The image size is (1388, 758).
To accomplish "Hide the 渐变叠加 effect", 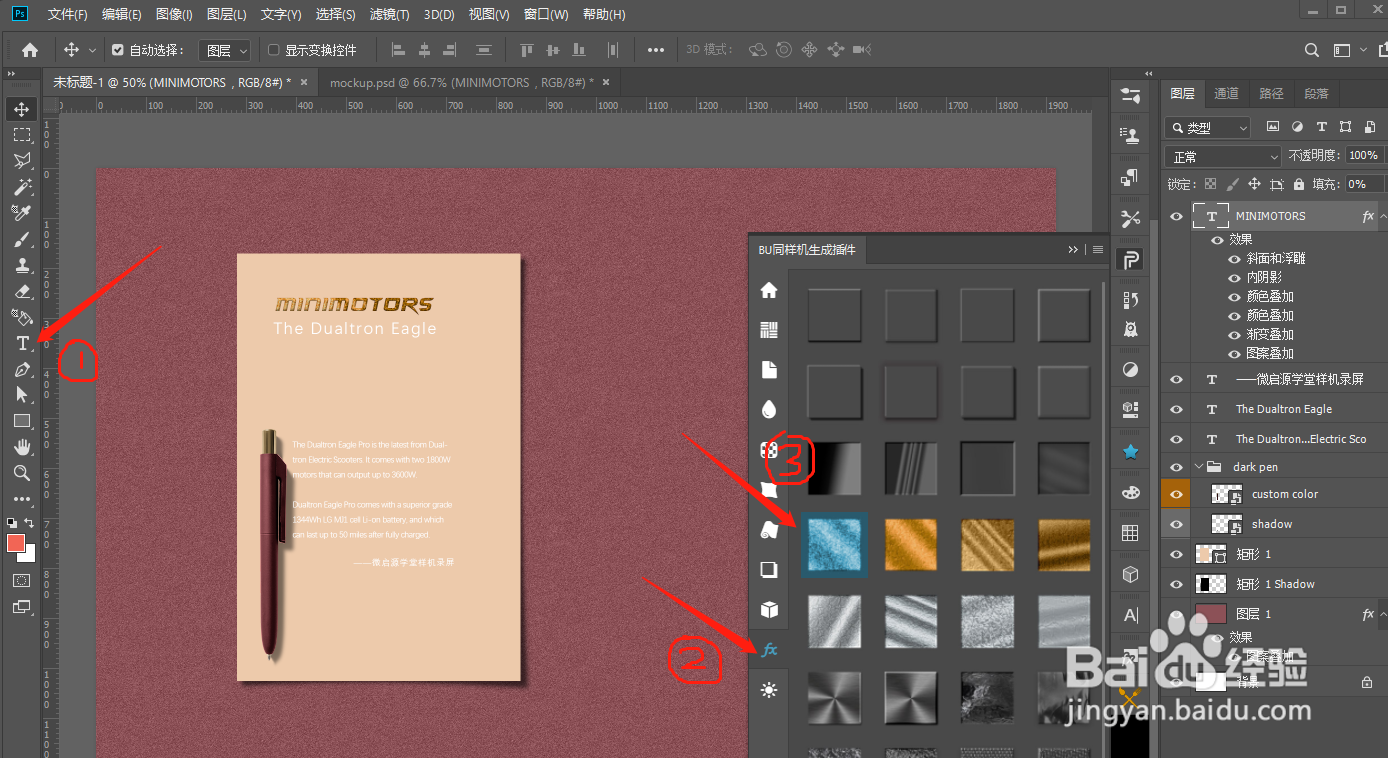I will point(1234,334).
